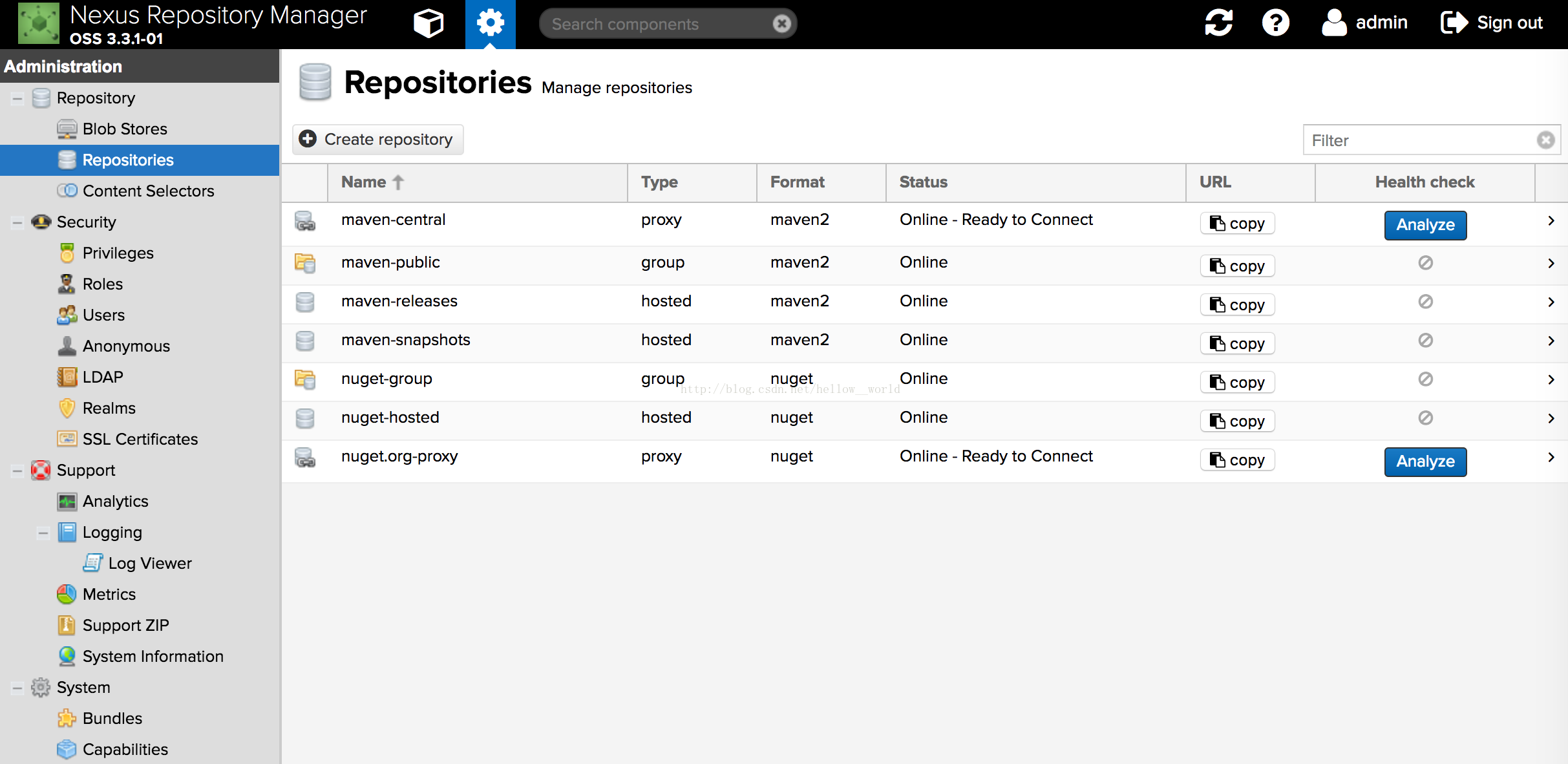The width and height of the screenshot is (1568, 764).
Task: Copy URL of nuget-hosted
Action: [1237, 421]
